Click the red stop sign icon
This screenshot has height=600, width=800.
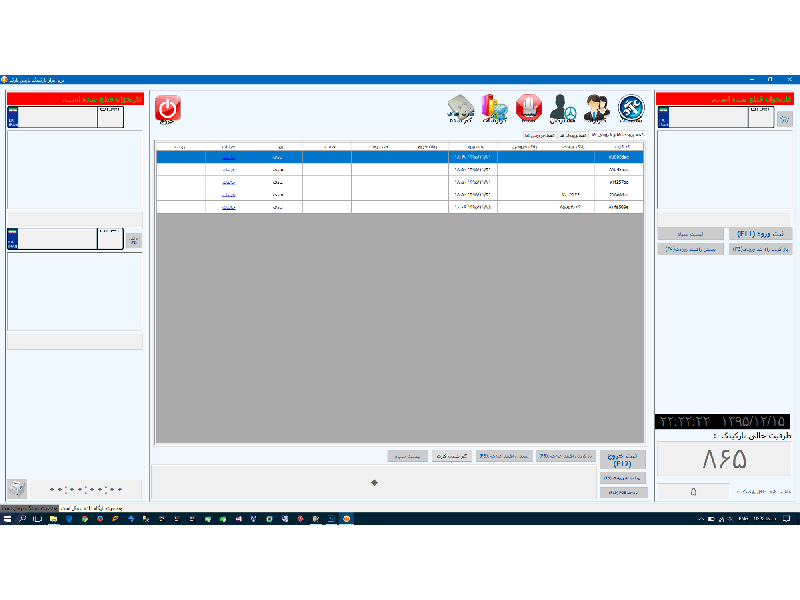(x=529, y=108)
